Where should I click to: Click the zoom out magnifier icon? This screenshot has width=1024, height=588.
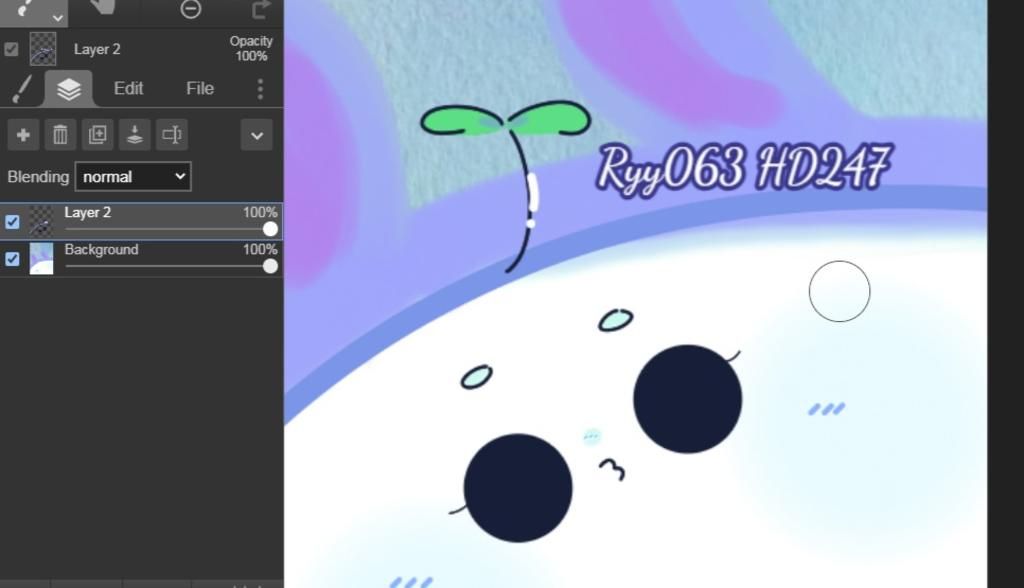[191, 9]
